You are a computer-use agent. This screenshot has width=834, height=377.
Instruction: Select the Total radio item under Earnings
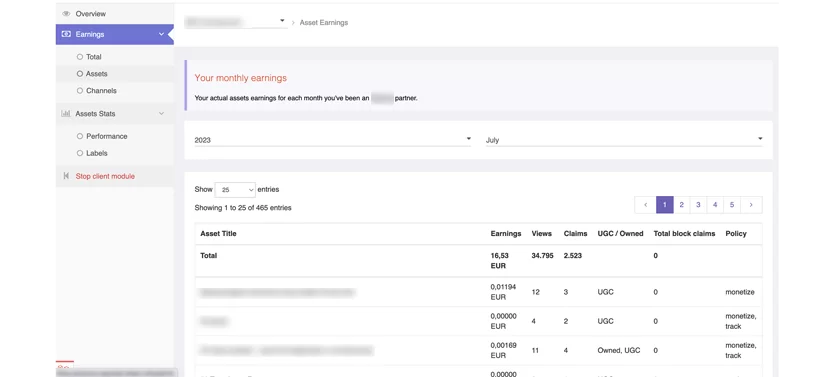pyautogui.click(x=89, y=56)
